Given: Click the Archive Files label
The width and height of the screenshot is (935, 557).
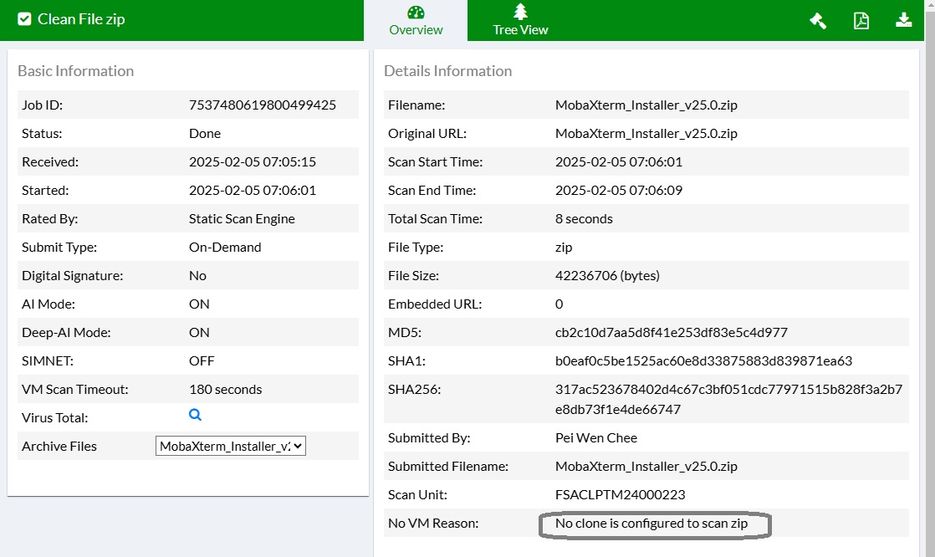Looking at the screenshot, I should (x=59, y=446).
